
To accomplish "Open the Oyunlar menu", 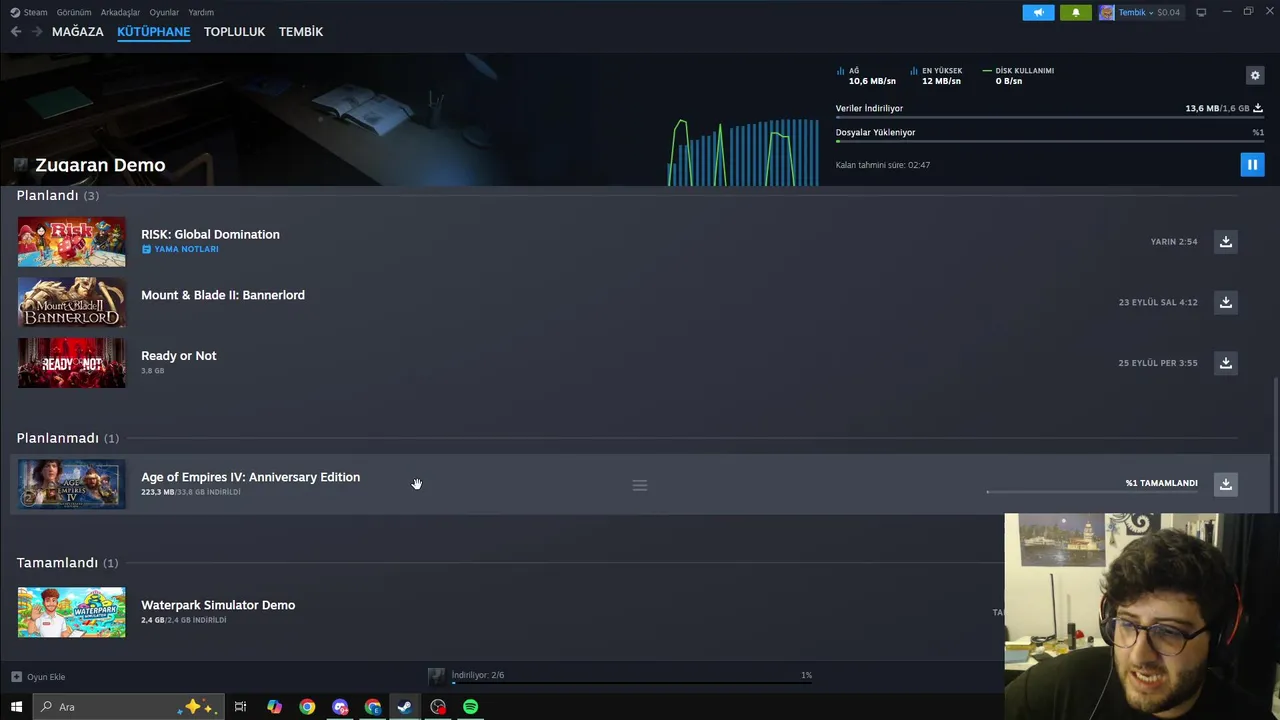I will point(164,12).
